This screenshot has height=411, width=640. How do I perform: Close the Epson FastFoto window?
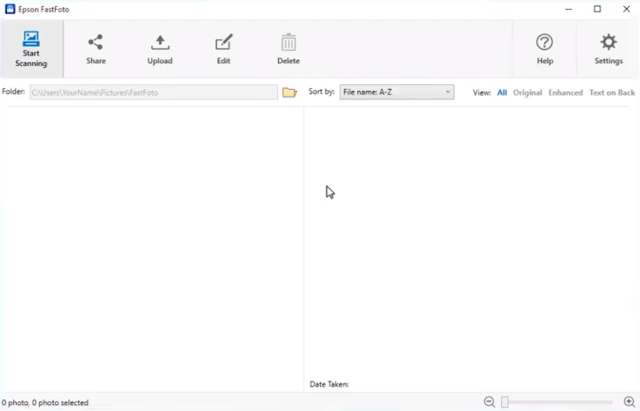tap(627, 9)
